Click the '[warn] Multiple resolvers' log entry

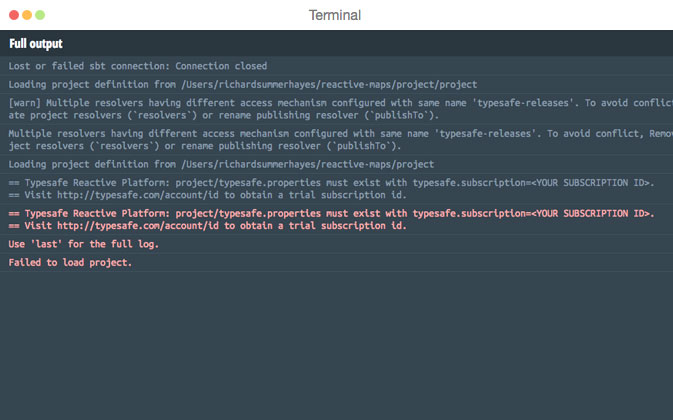pos(336,109)
